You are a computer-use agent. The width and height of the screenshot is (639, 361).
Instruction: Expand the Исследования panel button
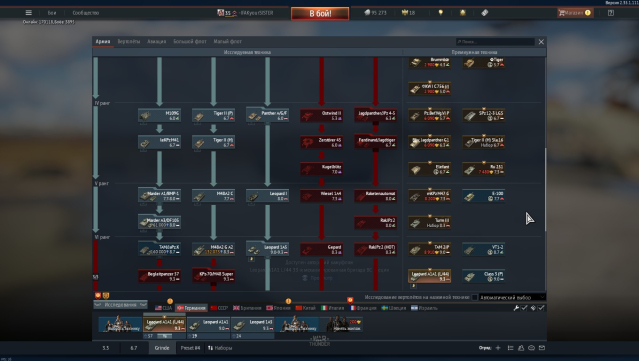(121, 305)
